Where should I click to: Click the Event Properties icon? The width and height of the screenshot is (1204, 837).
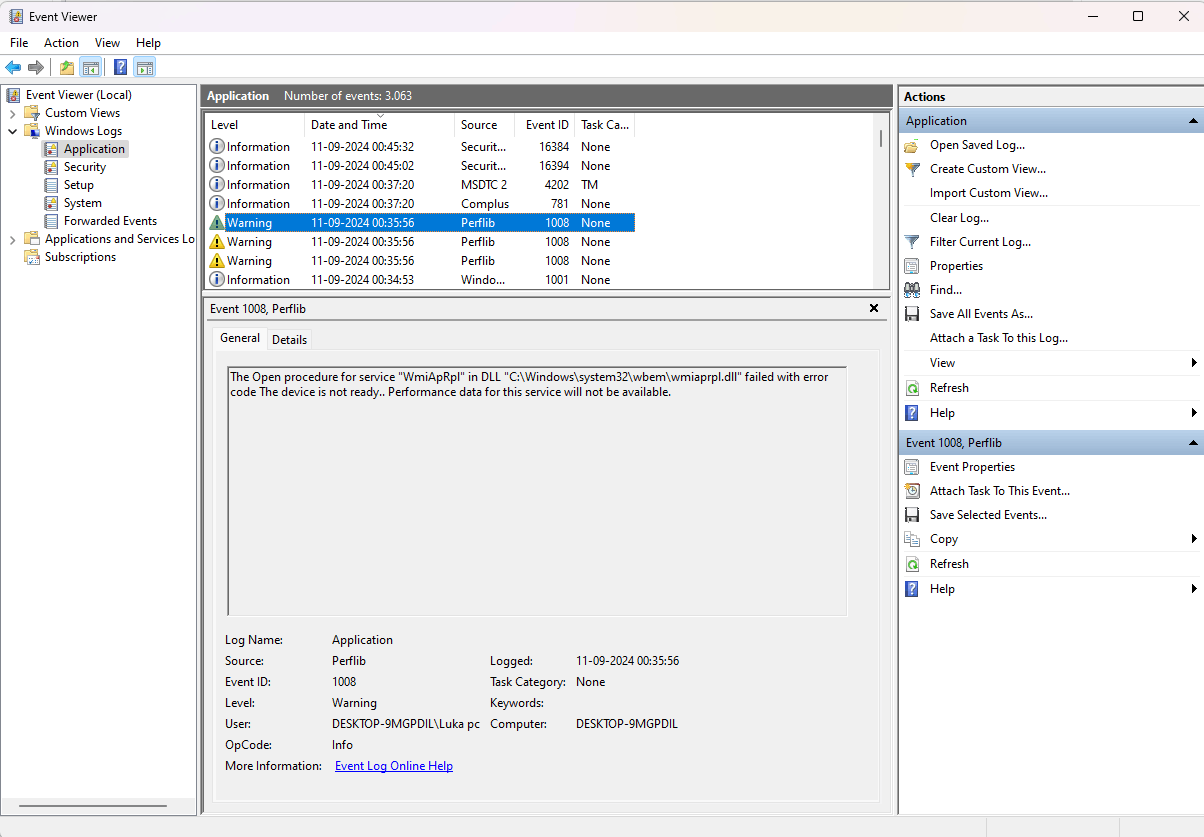(x=911, y=467)
